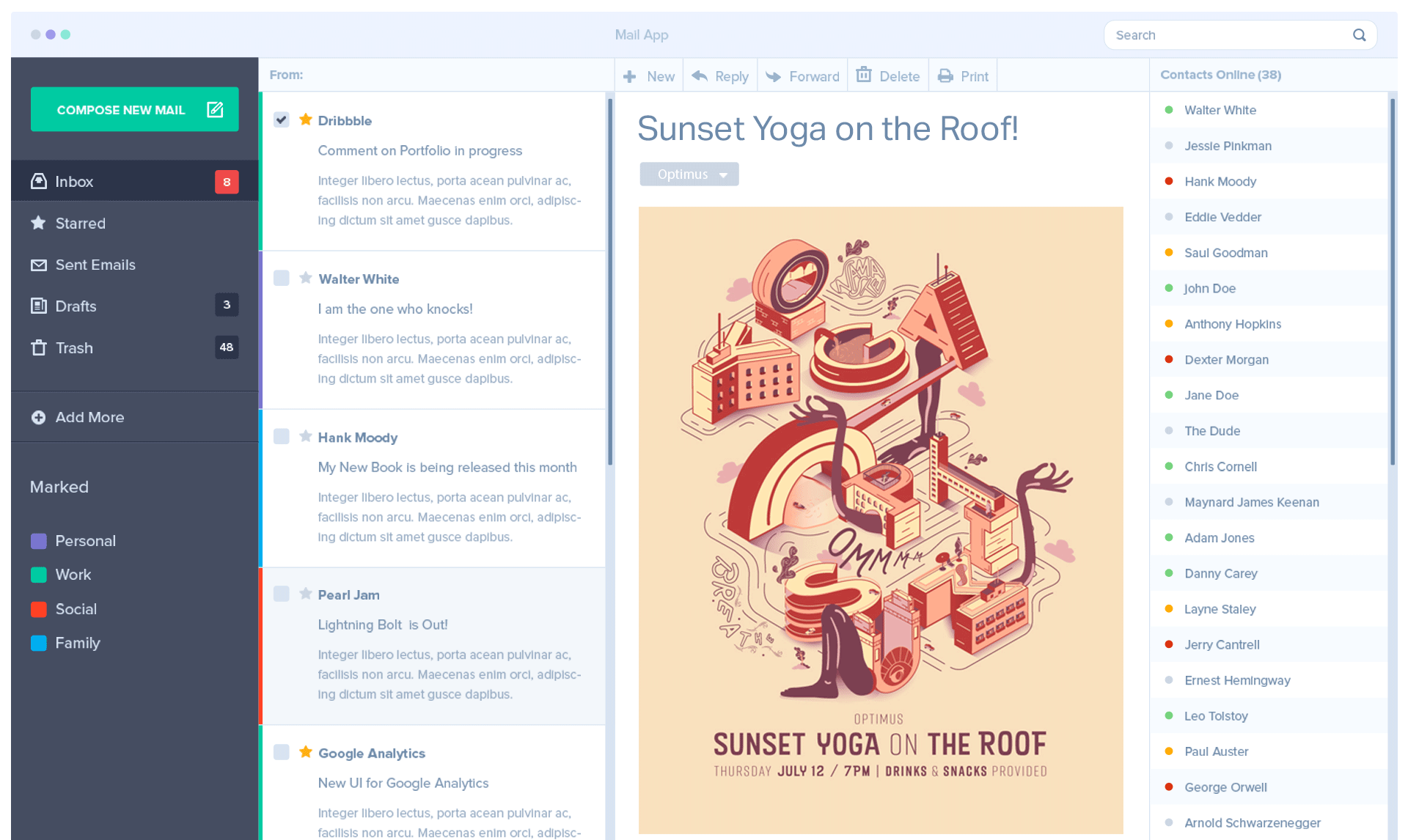Check the checkbox on Walter White's email

(x=282, y=278)
